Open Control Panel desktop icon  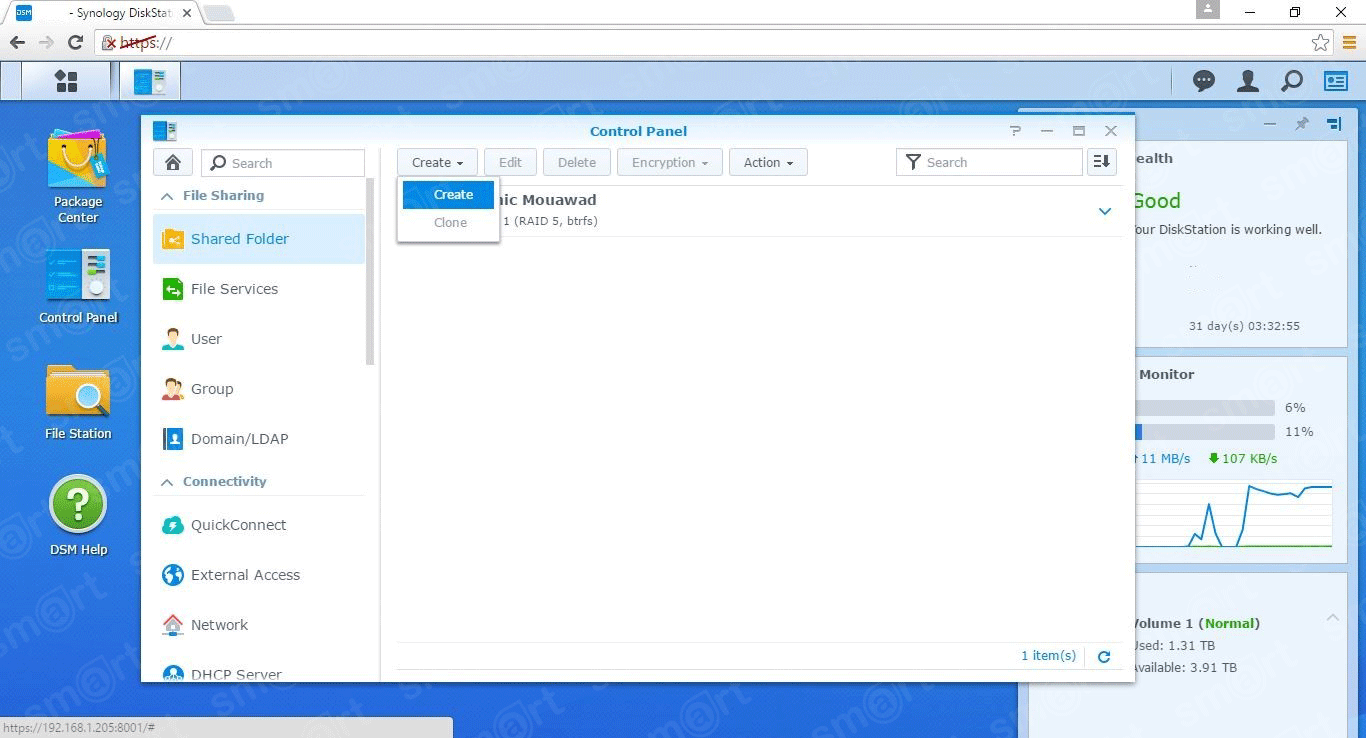click(x=78, y=287)
